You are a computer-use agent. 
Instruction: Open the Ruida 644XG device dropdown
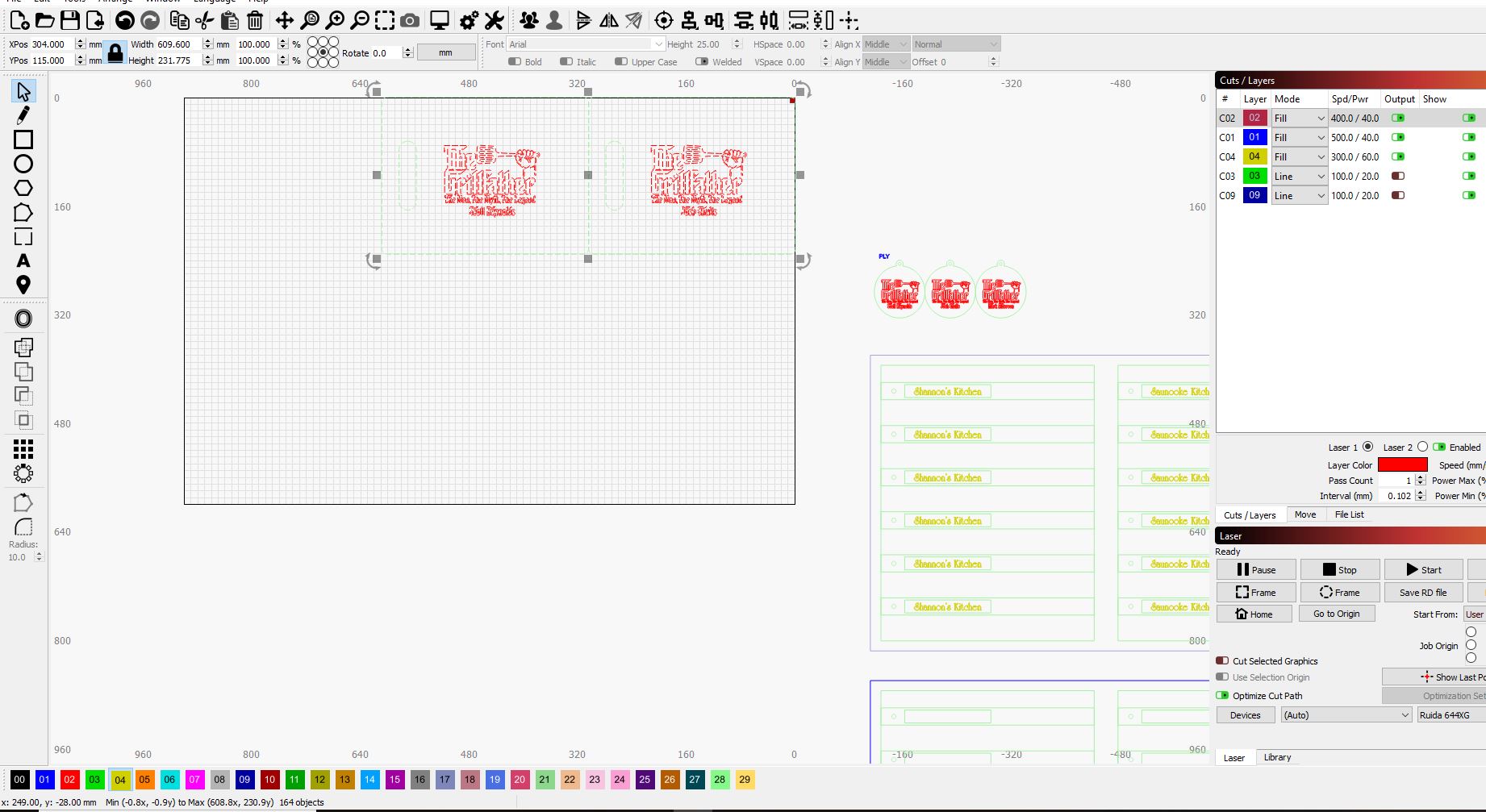[1451, 715]
